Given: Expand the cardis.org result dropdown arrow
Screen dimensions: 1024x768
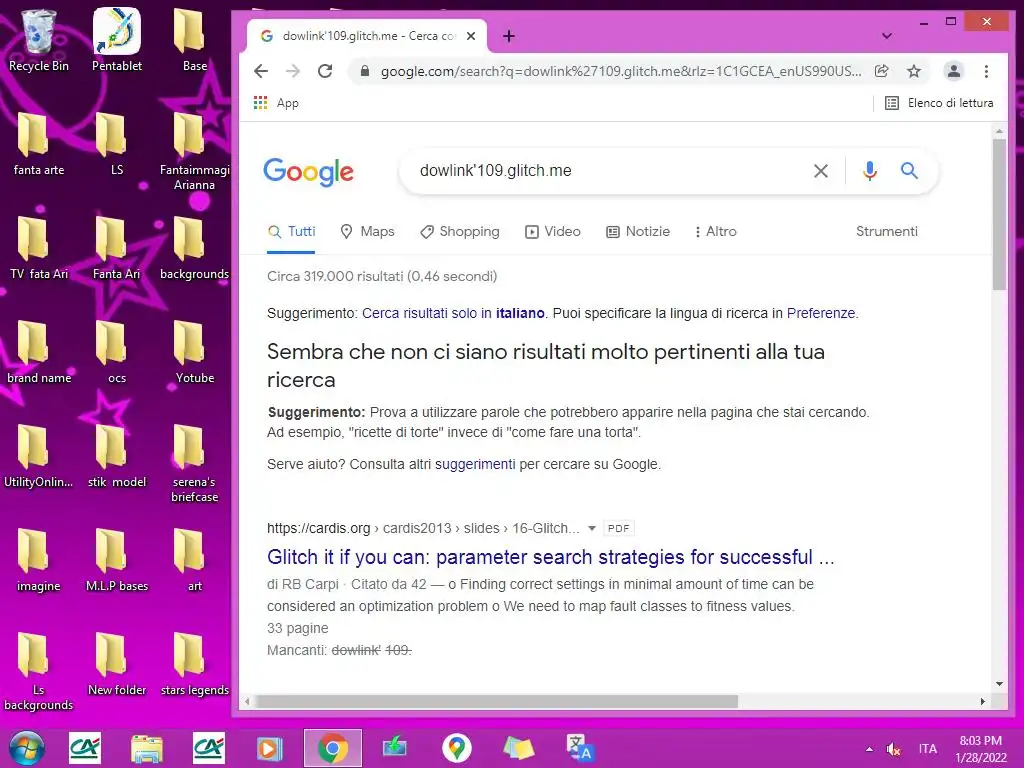Looking at the screenshot, I should click(x=592, y=528).
